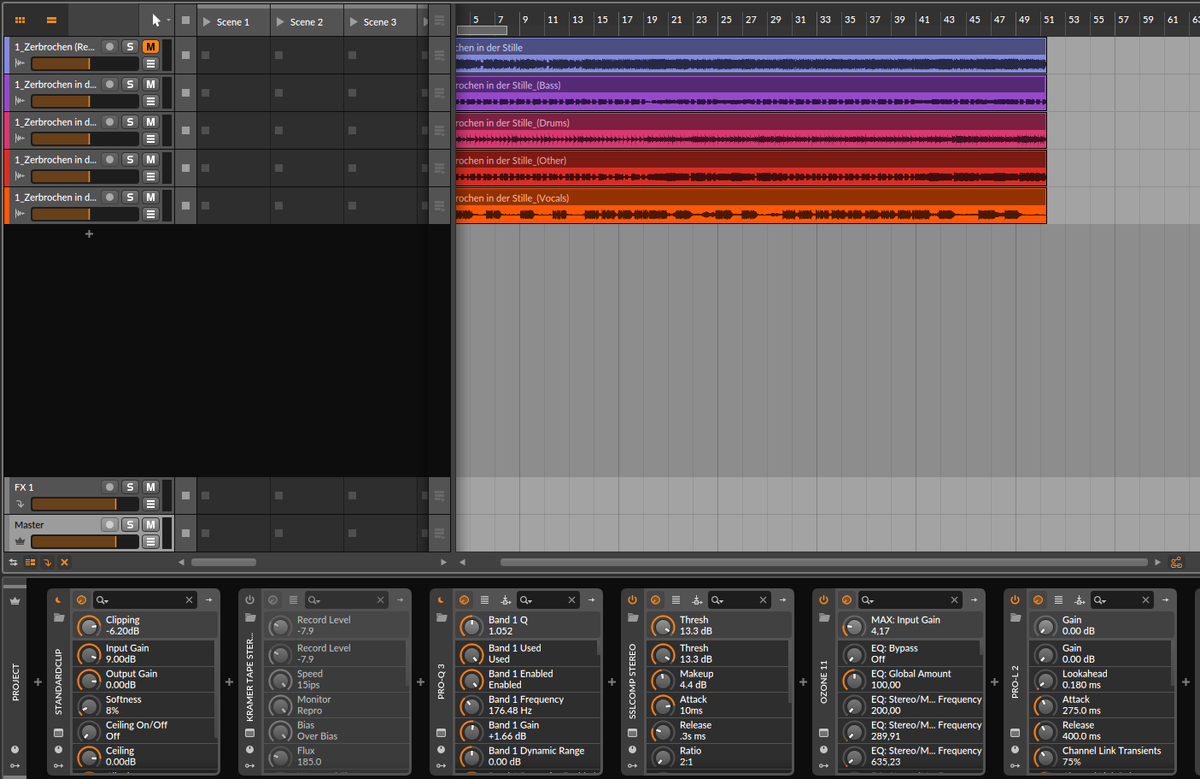Click PRO-L 2 parameter list icon
Screen dimensions: 1200x779
click(1058, 600)
